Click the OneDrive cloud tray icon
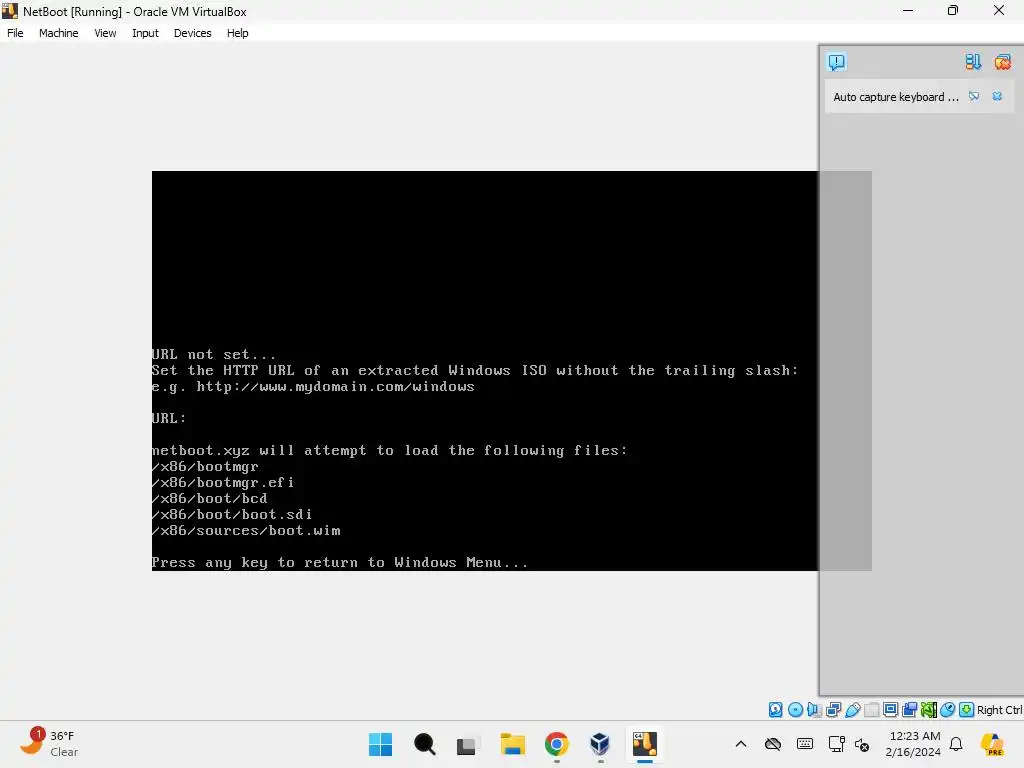The image size is (1024, 768). click(773, 744)
